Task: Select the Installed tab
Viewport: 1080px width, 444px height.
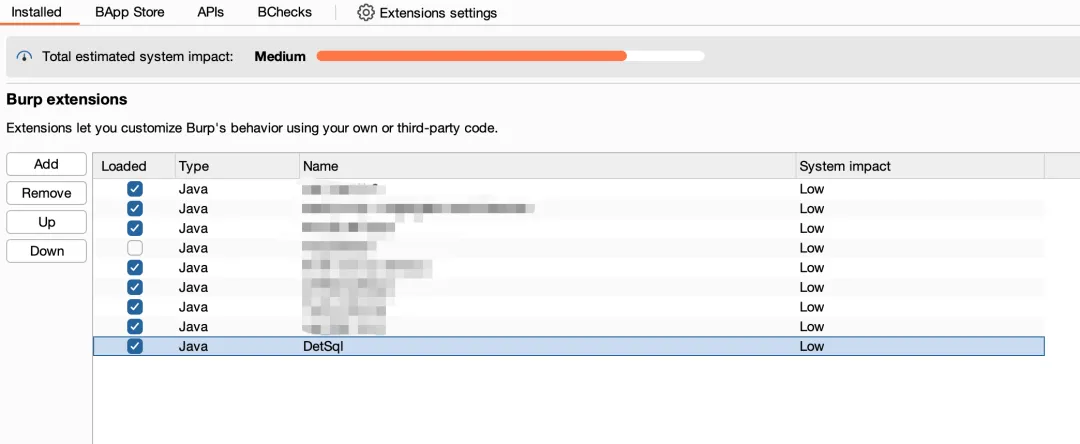Action: point(36,12)
